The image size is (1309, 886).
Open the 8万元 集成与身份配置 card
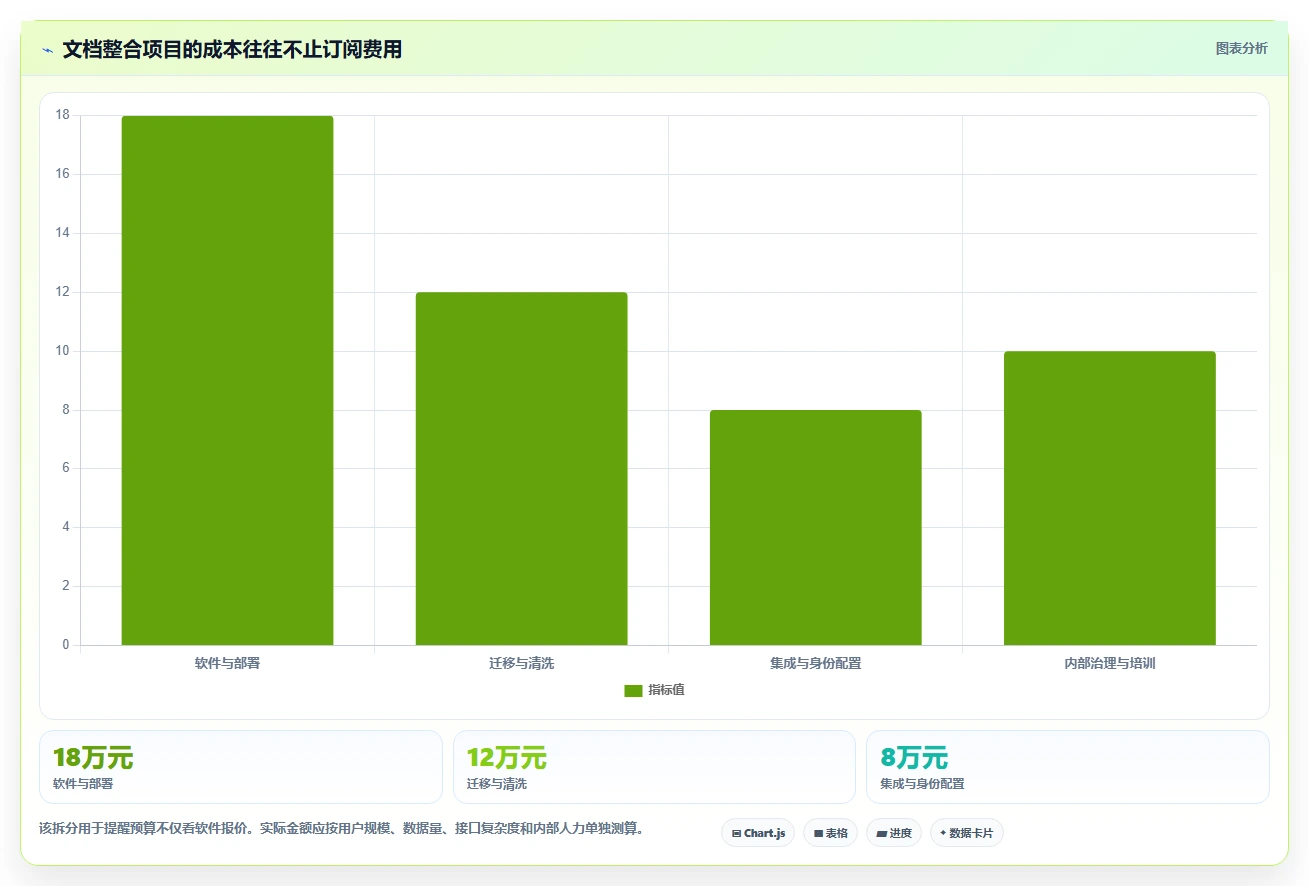pyautogui.click(x=1067, y=767)
